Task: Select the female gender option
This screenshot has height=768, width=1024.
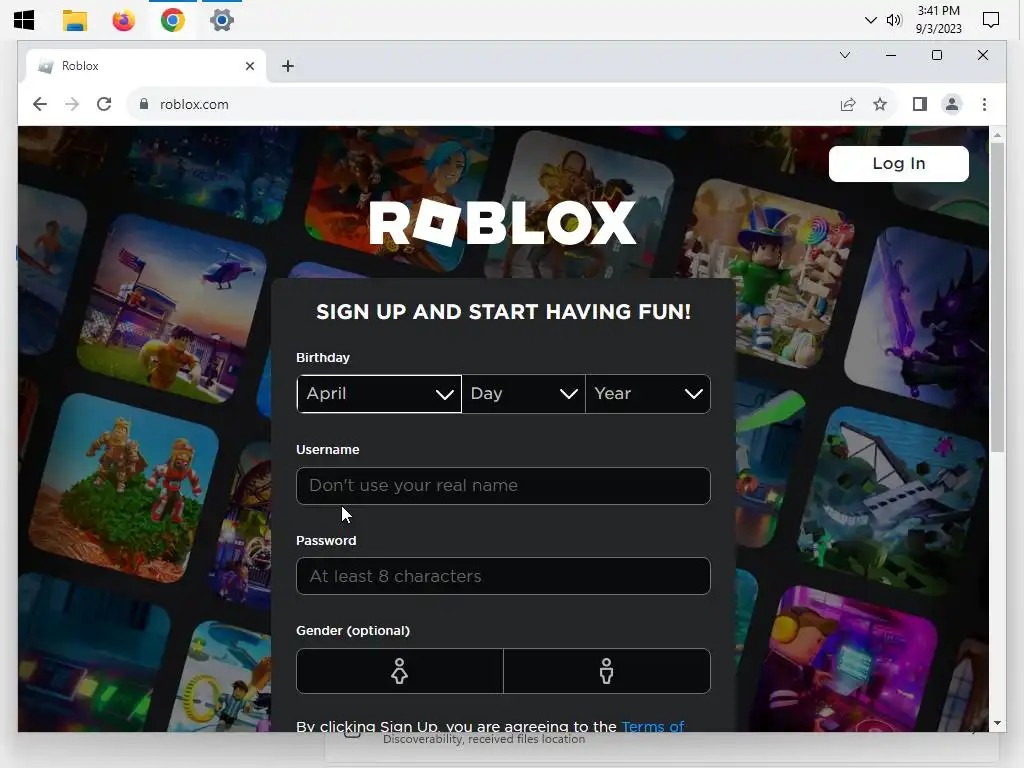Action: (400, 671)
